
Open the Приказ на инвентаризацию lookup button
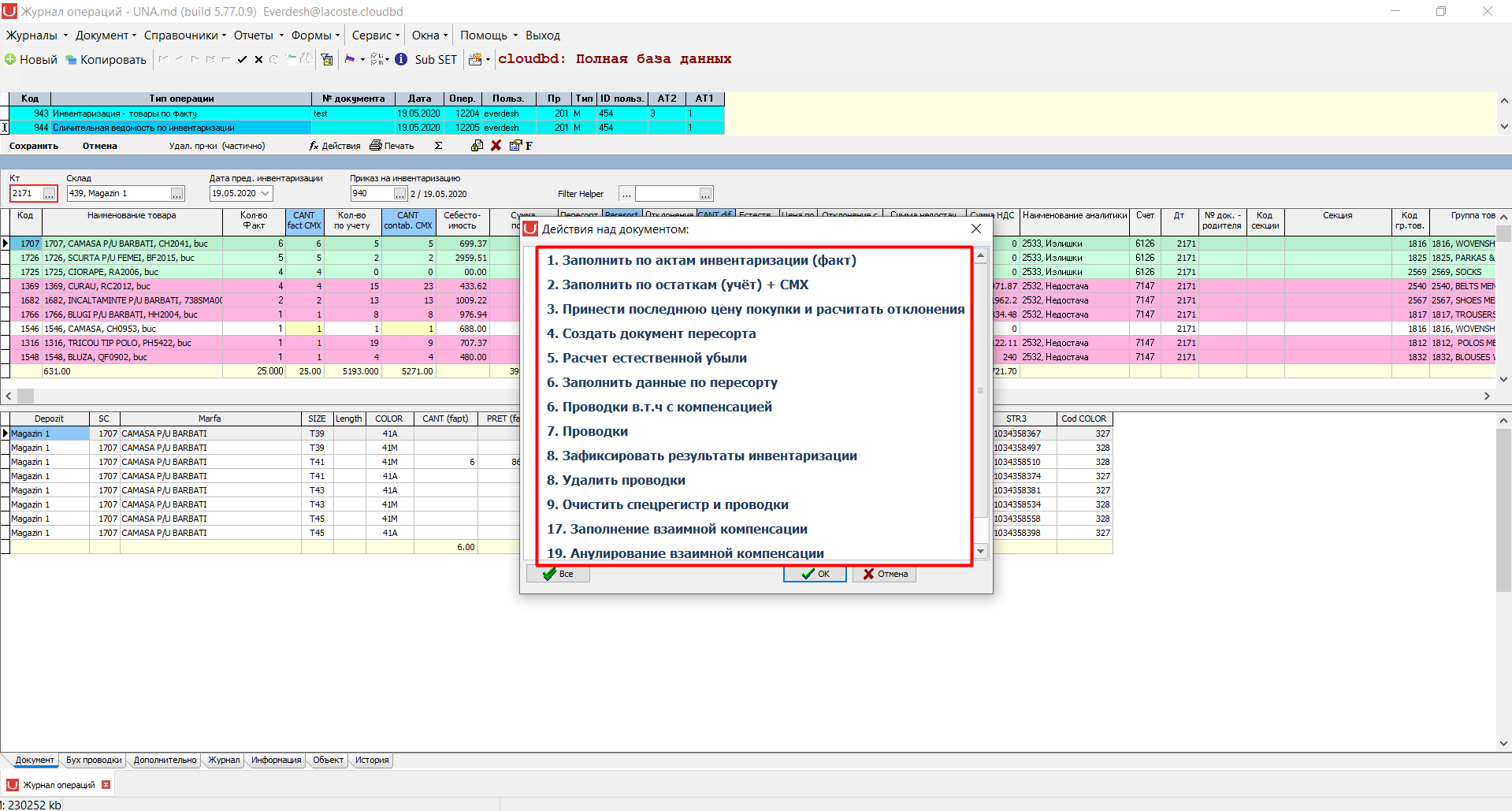pyautogui.click(x=400, y=194)
